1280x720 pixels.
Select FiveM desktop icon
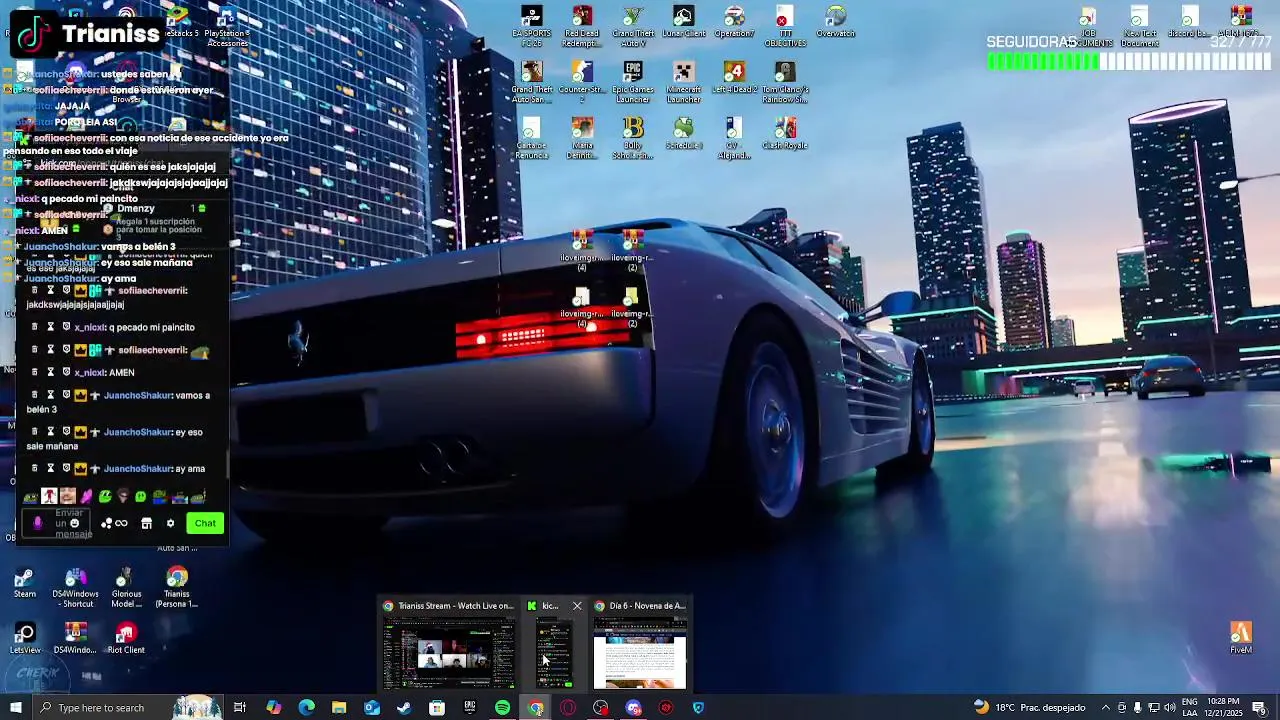click(x=1241, y=639)
